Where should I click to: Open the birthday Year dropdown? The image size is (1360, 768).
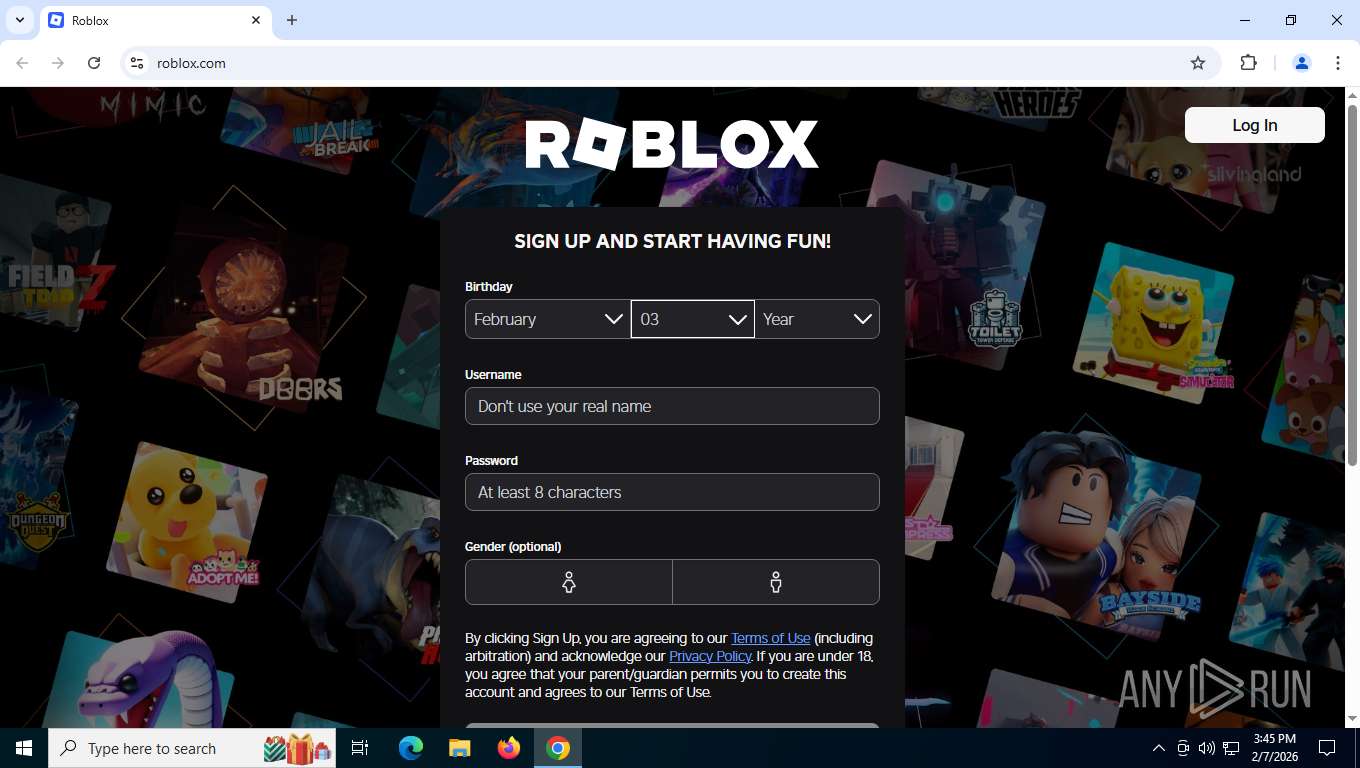point(817,319)
